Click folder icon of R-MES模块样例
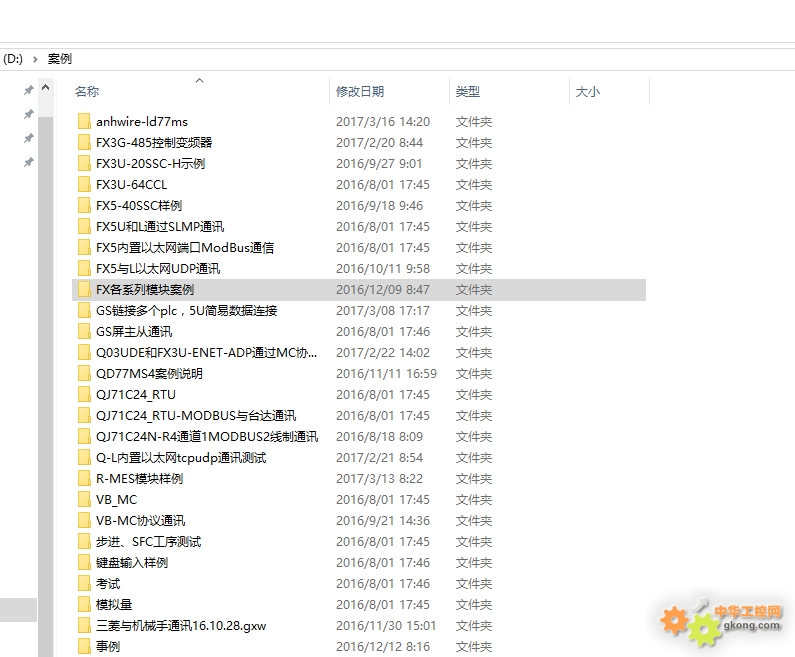Image resolution: width=795 pixels, height=657 pixels. [84, 479]
